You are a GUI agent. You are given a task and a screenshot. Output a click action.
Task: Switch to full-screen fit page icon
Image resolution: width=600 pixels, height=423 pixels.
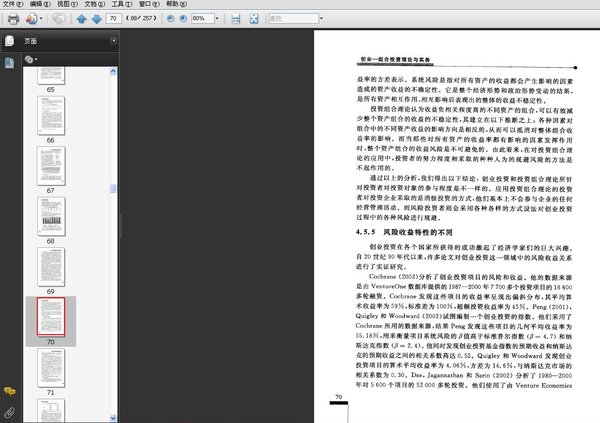coord(253,18)
